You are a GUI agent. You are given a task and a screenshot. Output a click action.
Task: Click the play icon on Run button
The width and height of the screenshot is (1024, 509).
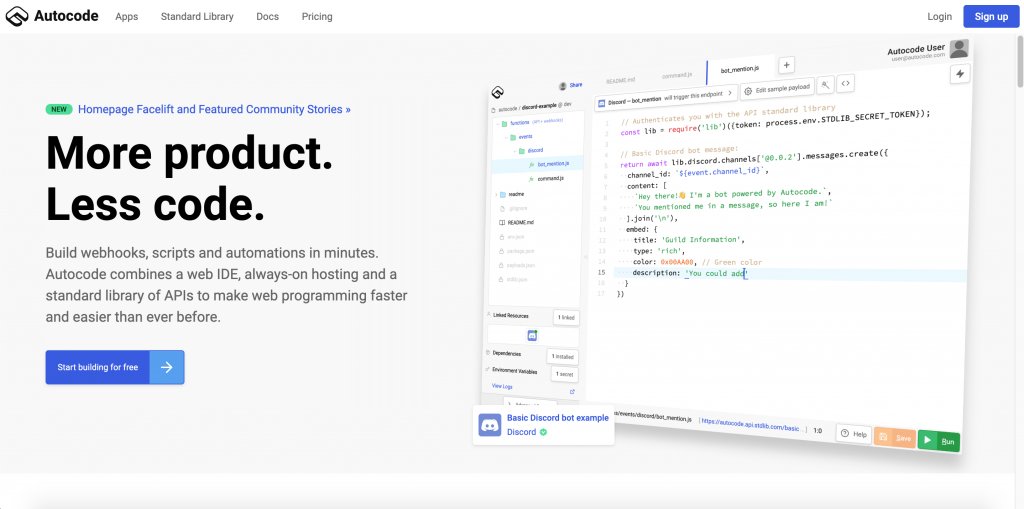(928, 440)
